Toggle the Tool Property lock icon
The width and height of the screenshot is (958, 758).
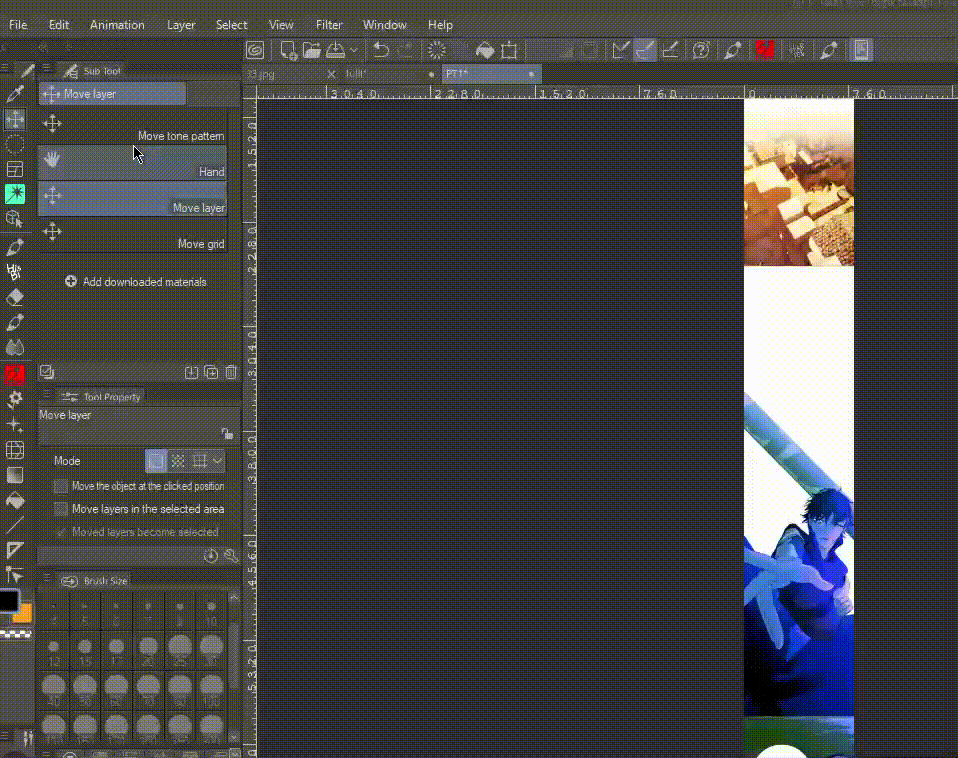[227, 433]
